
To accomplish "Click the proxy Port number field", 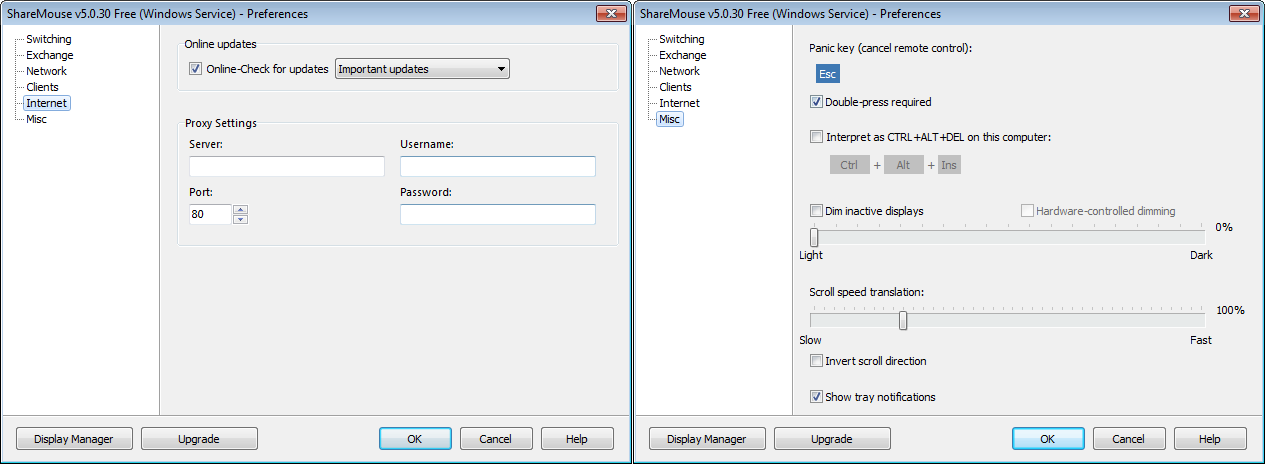I will click(x=210, y=214).
